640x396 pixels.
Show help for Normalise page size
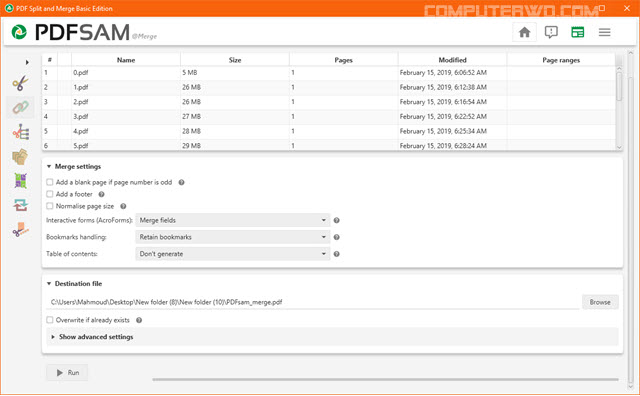[x=123, y=206]
